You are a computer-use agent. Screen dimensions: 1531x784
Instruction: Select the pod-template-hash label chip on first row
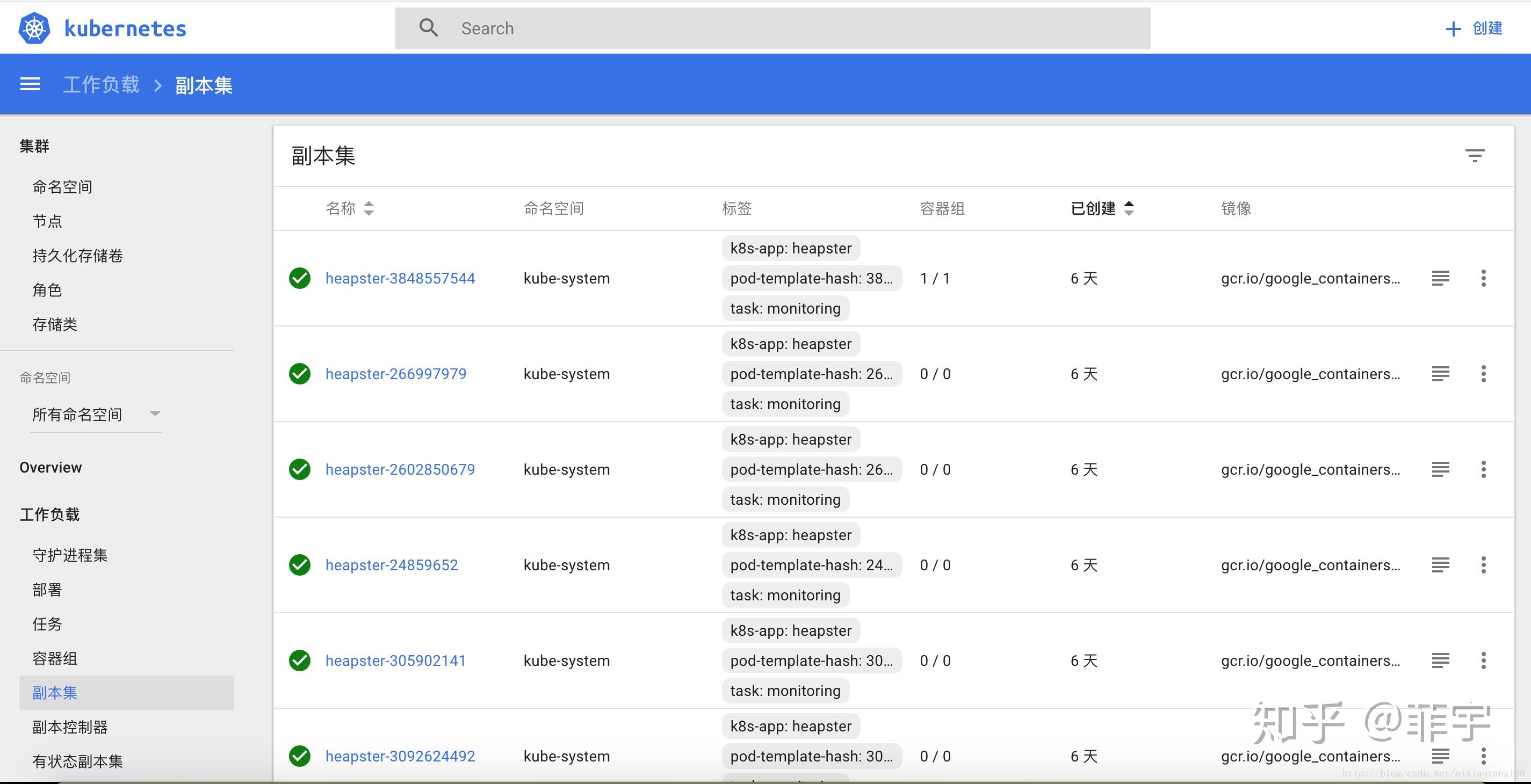pos(812,278)
